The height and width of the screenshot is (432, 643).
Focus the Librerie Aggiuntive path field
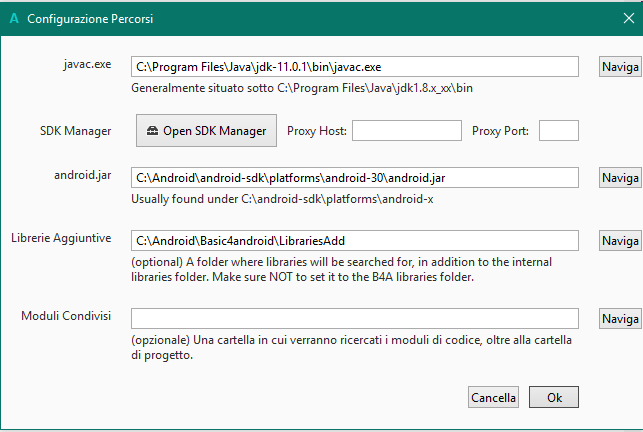355,241
